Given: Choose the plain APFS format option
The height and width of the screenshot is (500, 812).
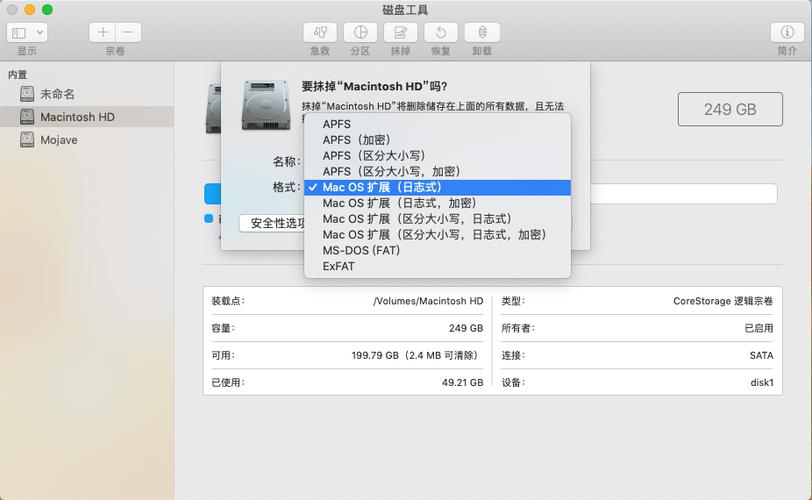Looking at the screenshot, I should (x=337, y=124).
